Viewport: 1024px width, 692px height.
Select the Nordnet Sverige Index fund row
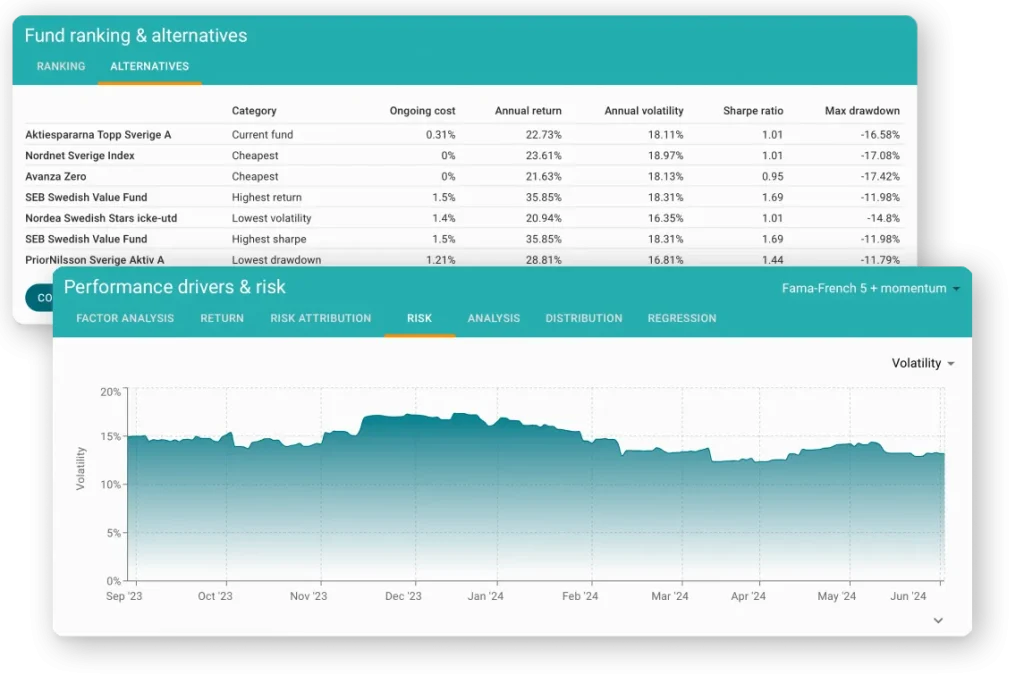[x=80, y=155]
